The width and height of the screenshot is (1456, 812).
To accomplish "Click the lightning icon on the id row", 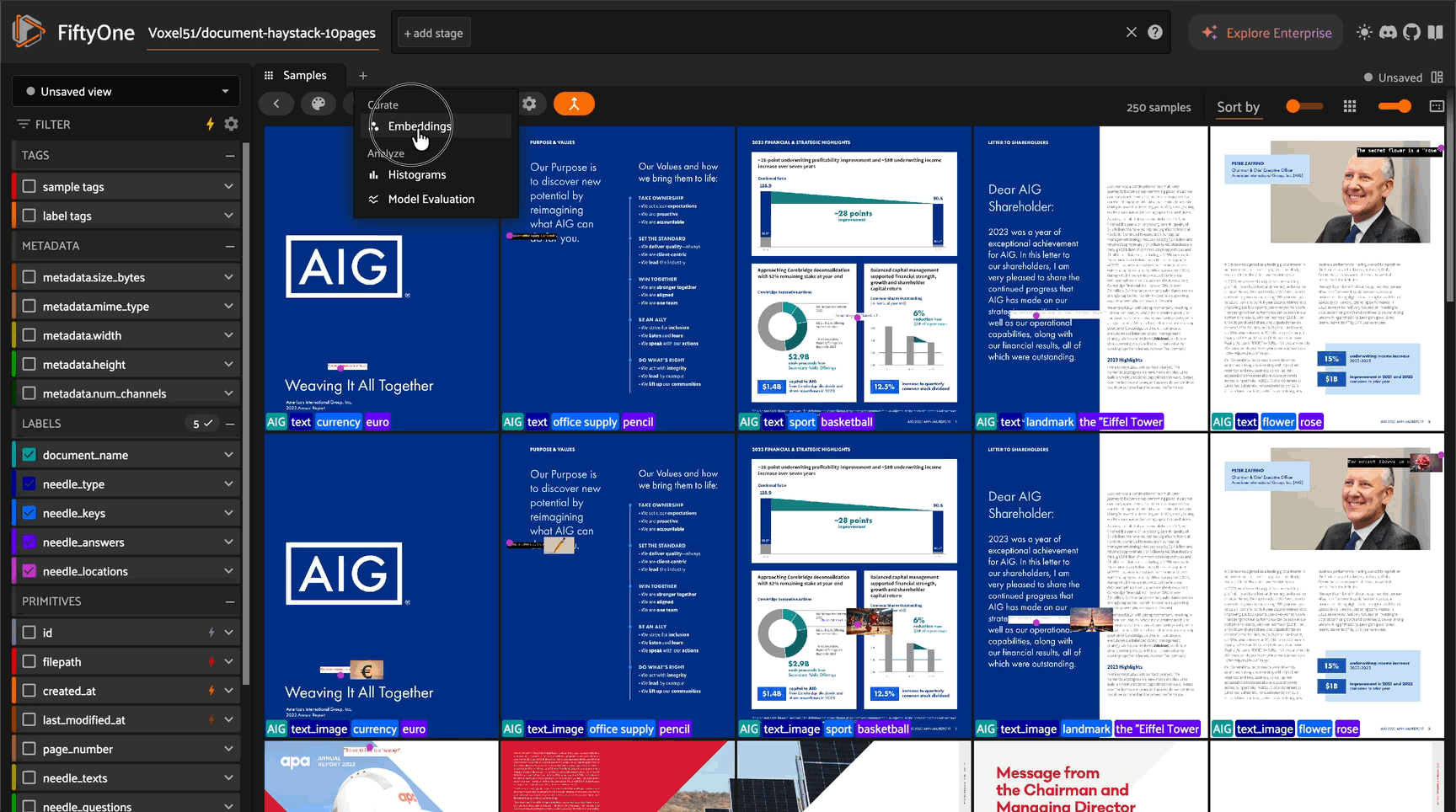I will 211,633.
